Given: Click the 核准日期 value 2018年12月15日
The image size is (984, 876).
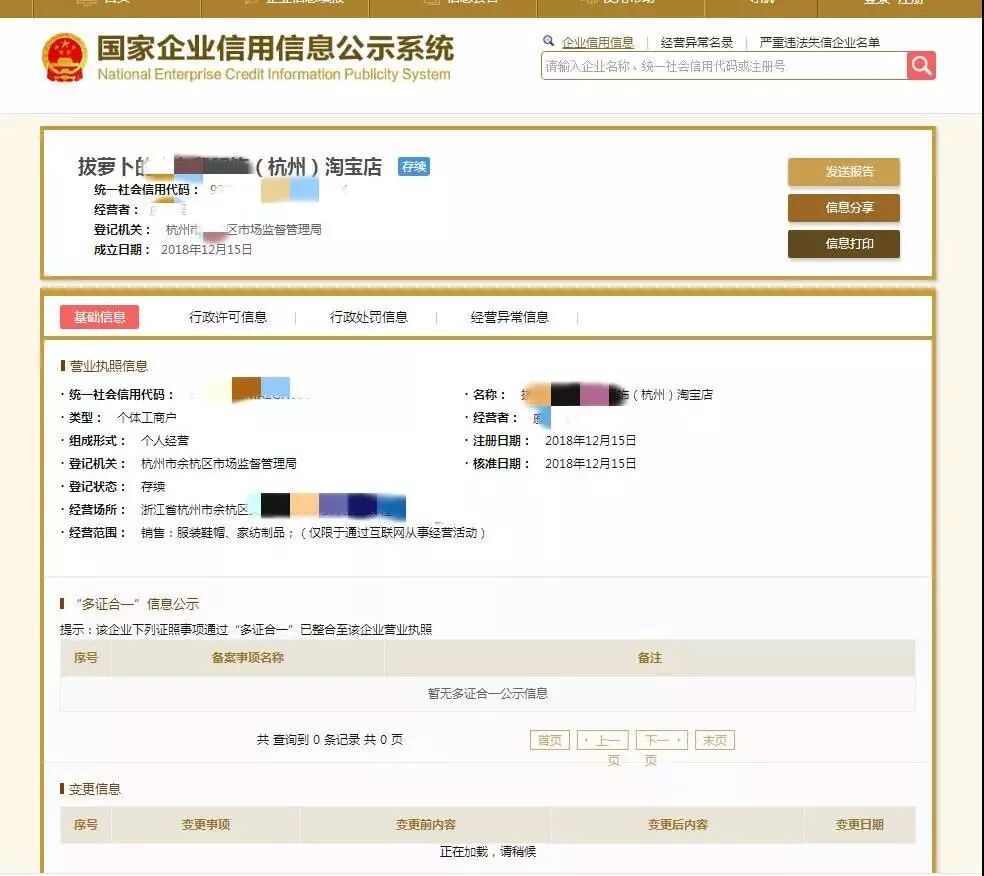Looking at the screenshot, I should click(x=591, y=464).
